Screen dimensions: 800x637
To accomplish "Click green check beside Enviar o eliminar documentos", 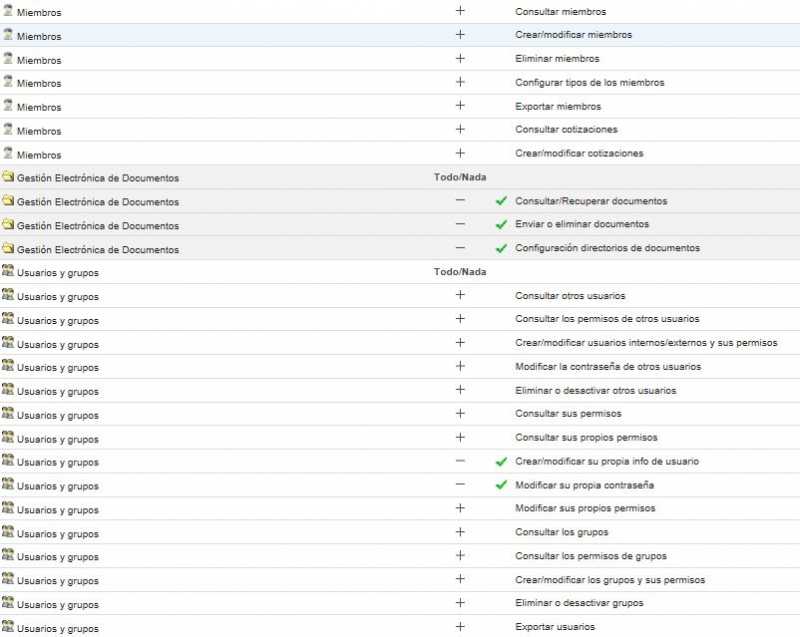I will pos(502,224).
